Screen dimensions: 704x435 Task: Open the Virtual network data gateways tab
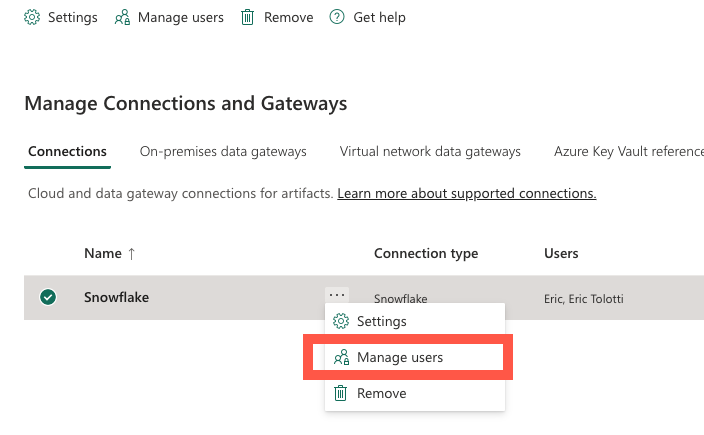(430, 152)
